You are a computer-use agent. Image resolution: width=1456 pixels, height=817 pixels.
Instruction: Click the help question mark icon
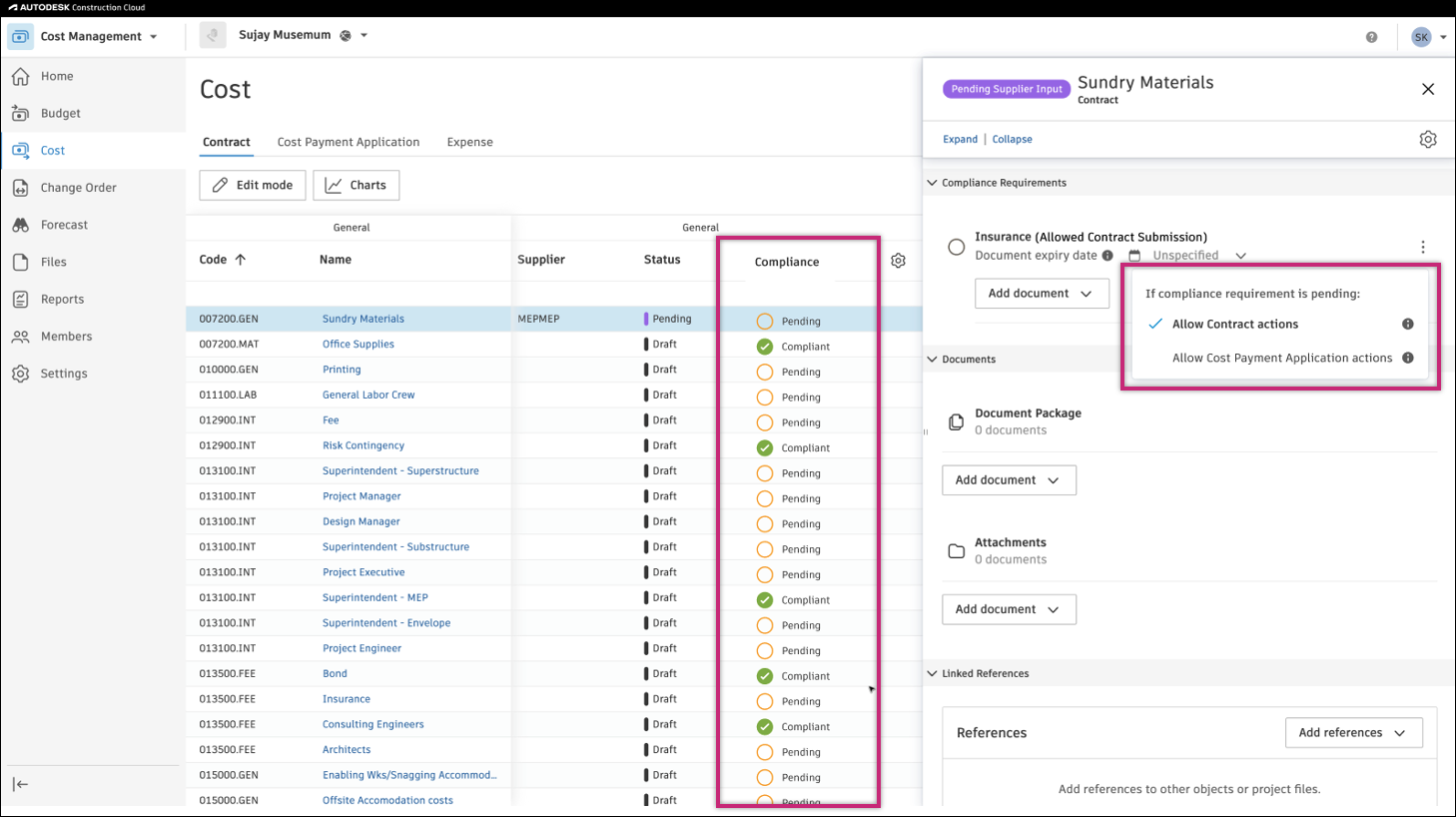tap(1371, 36)
